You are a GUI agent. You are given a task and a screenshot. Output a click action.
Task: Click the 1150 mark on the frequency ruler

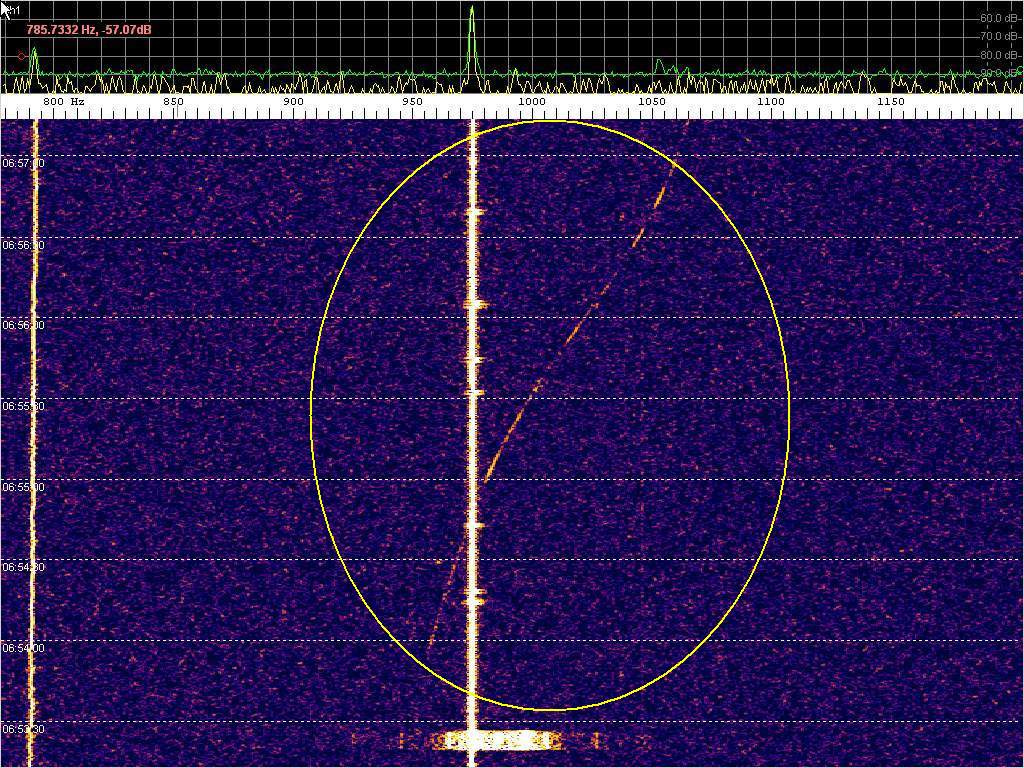(889, 102)
